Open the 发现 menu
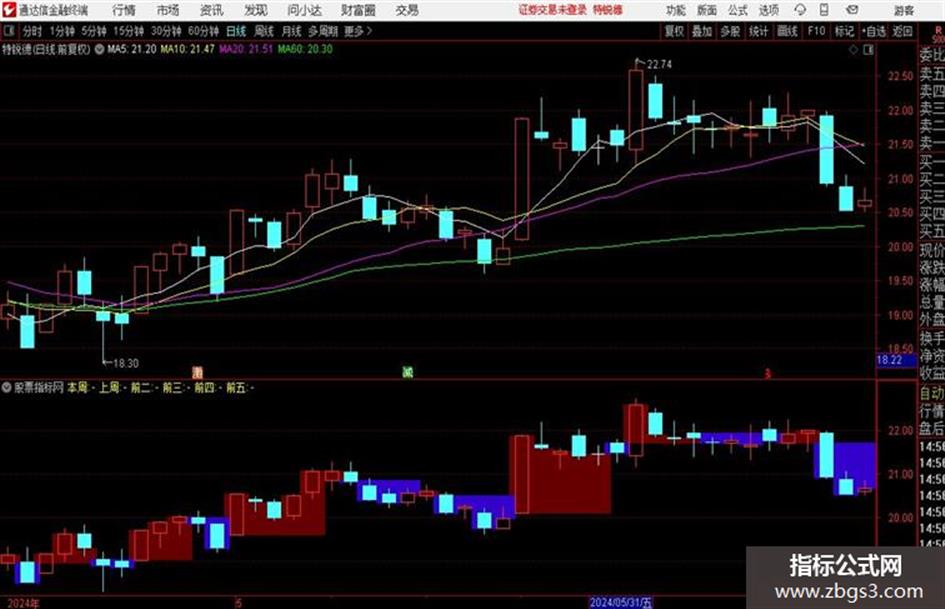Image resolution: width=945 pixels, height=609 pixels. click(256, 10)
